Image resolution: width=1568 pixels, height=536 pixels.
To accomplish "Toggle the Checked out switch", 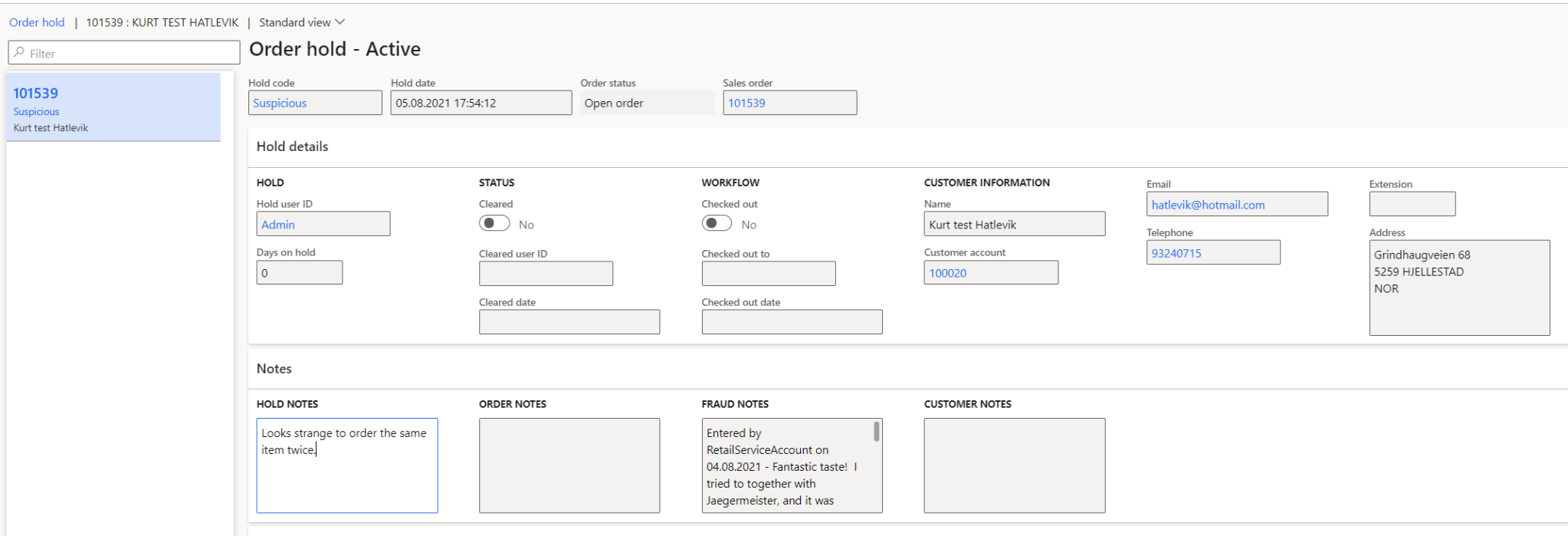I will (717, 223).
